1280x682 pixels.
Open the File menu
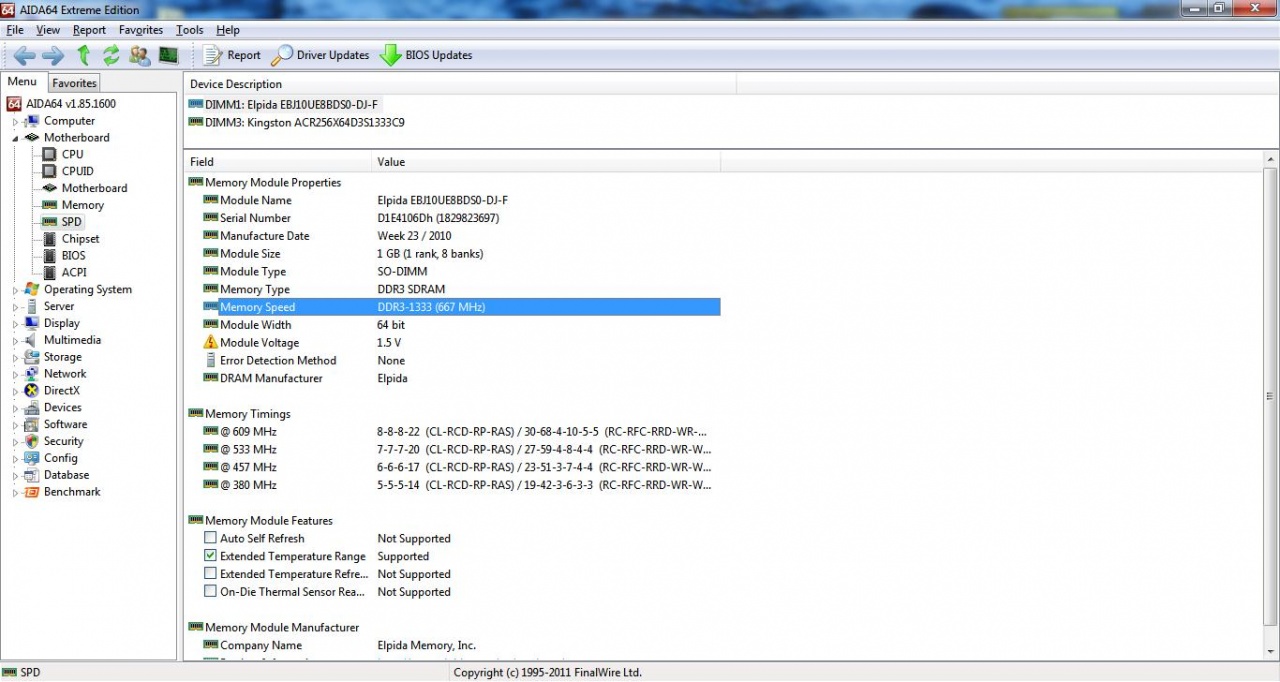pos(15,30)
